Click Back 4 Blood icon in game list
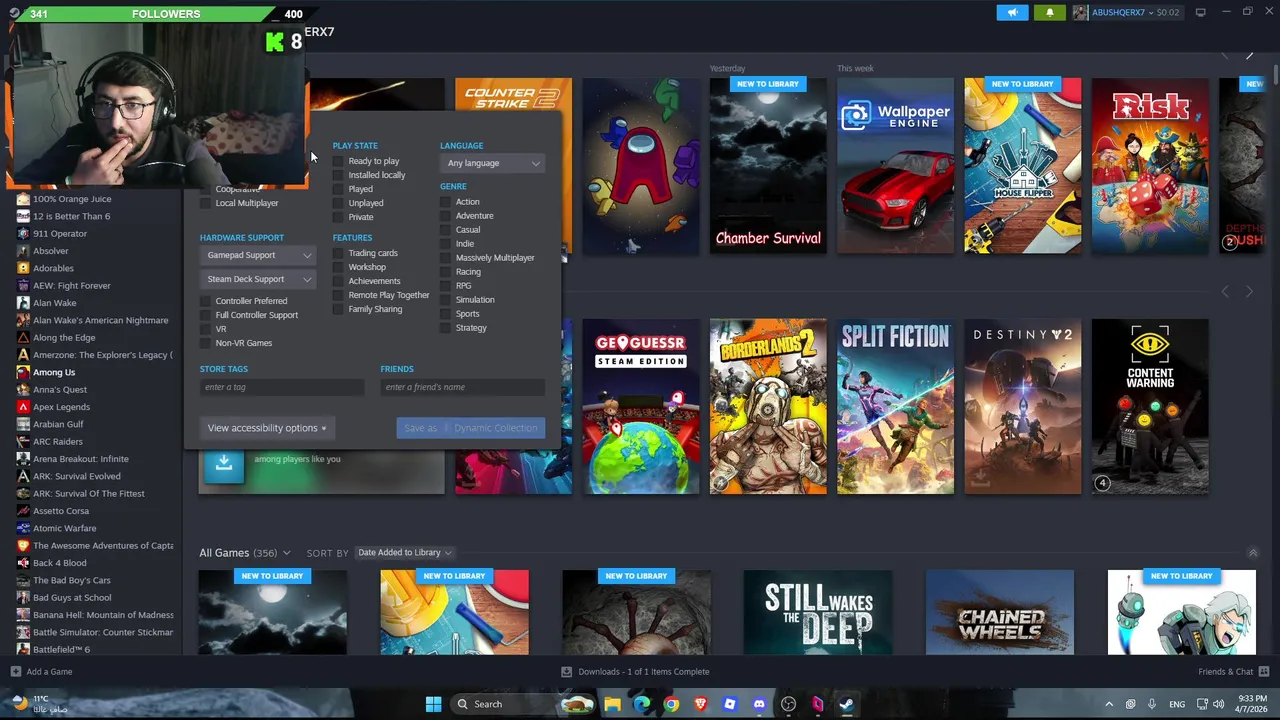The width and height of the screenshot is (1280, 720). 23,563
